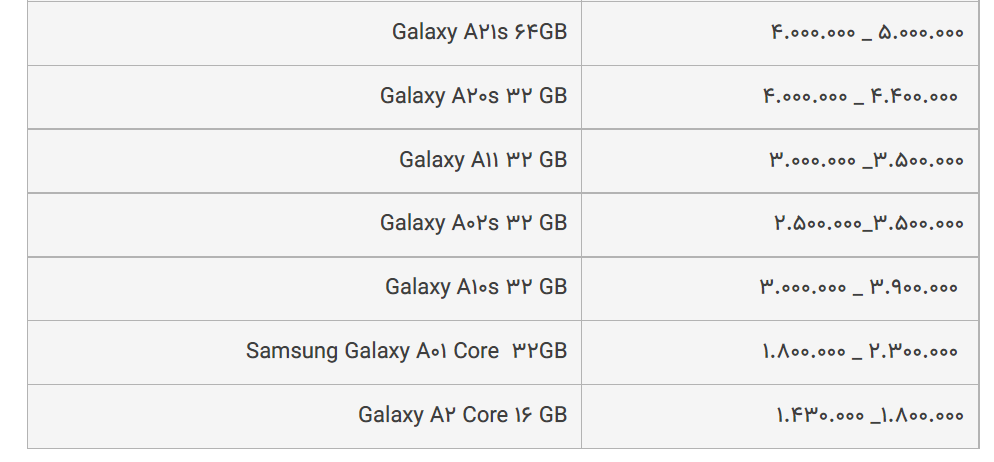This screenshot has width=994, height=462.
Task: Click the Galaxy A01 Core price range cell
Action: [780, 352]
